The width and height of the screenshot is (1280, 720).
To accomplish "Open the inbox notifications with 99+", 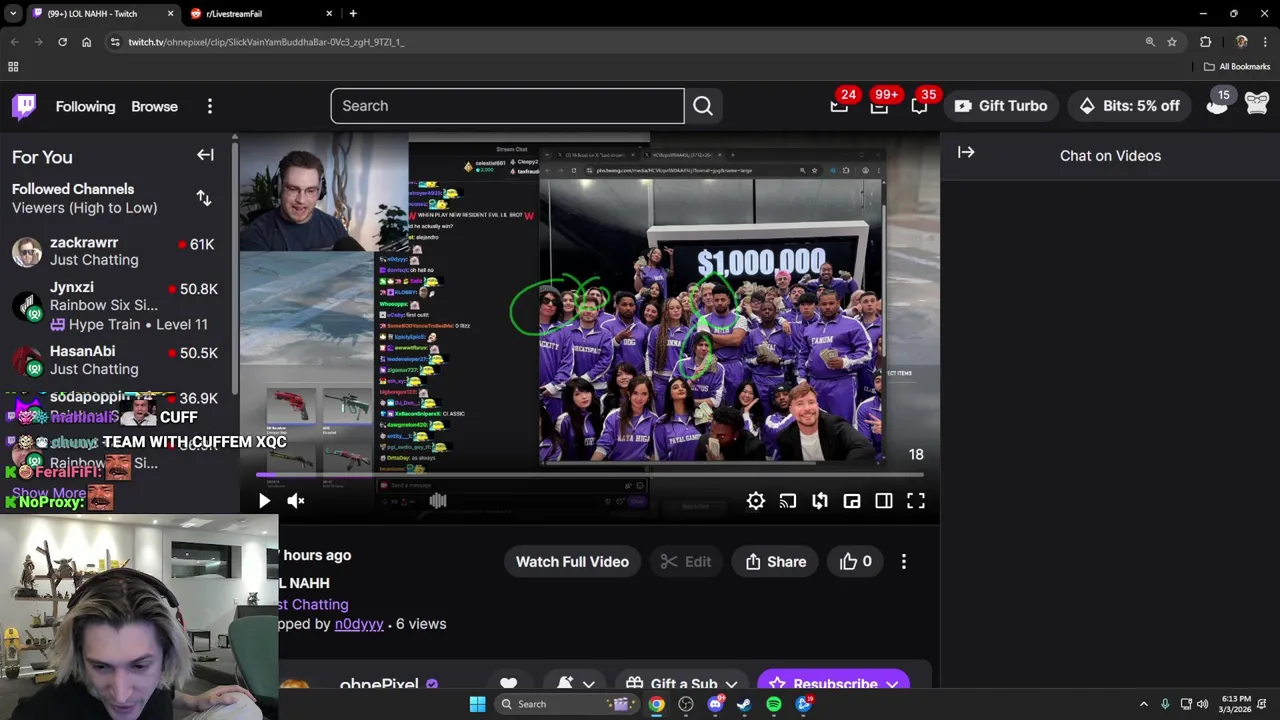I will pyautogui.click(x=880, y=105).
